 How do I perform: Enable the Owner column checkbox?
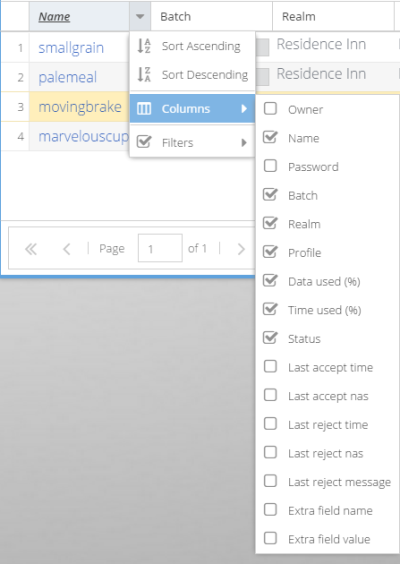coord(270,109)
